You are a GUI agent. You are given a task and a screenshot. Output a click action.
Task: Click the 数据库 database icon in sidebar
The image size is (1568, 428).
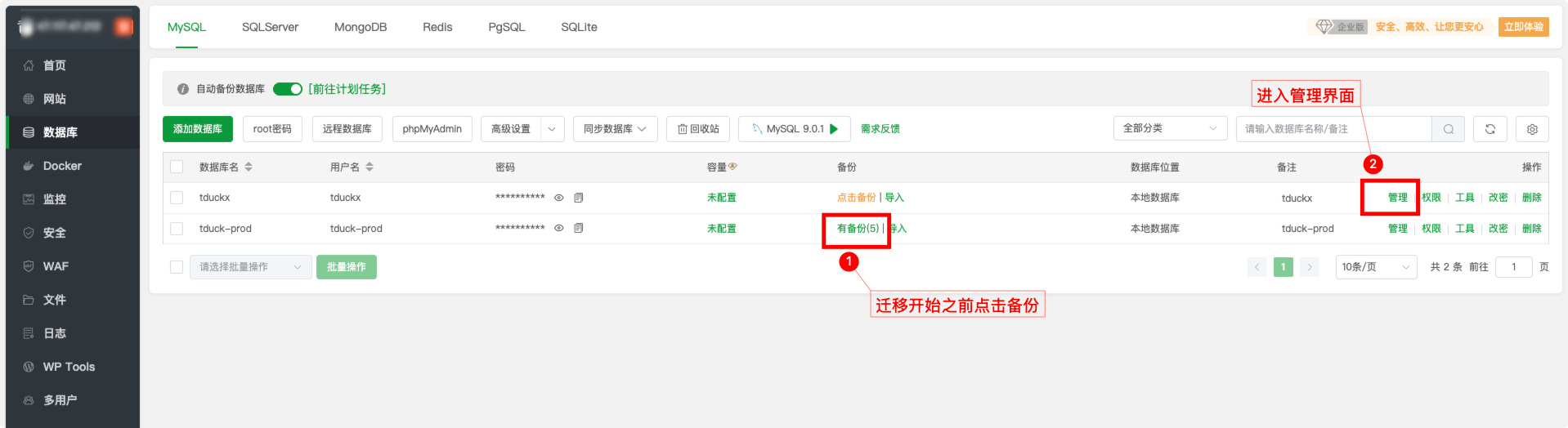tap(29, 132)
